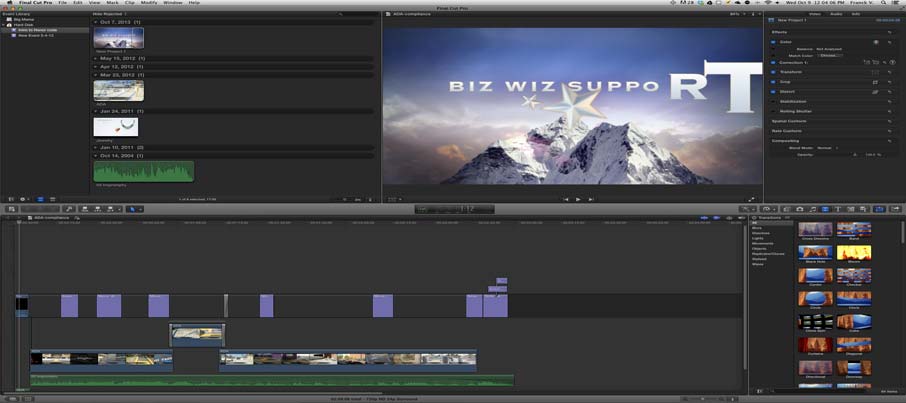Open the Photos browser camera icon

tap(800, 209)
